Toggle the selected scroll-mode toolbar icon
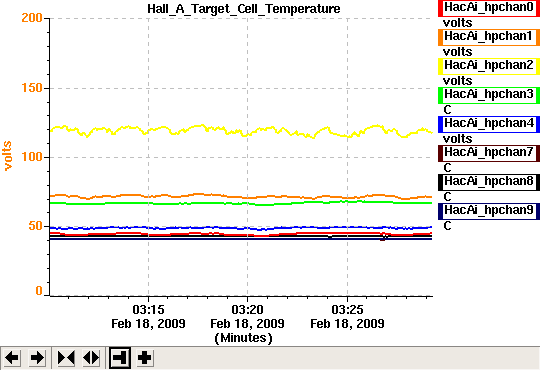This screenshot has width=540, height=370. [x=120, y=358]
